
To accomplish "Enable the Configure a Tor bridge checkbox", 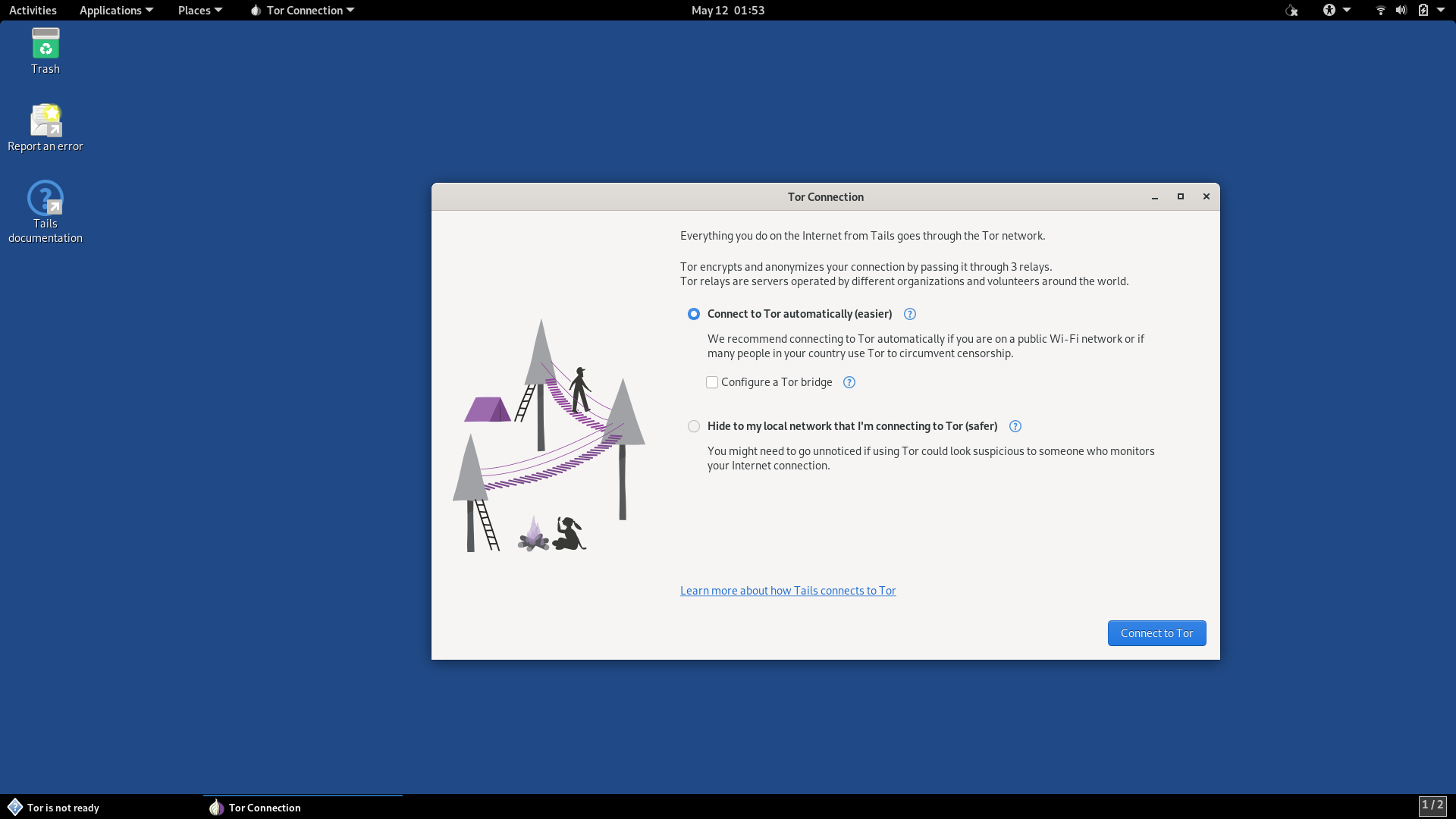I will coord(712,382).
